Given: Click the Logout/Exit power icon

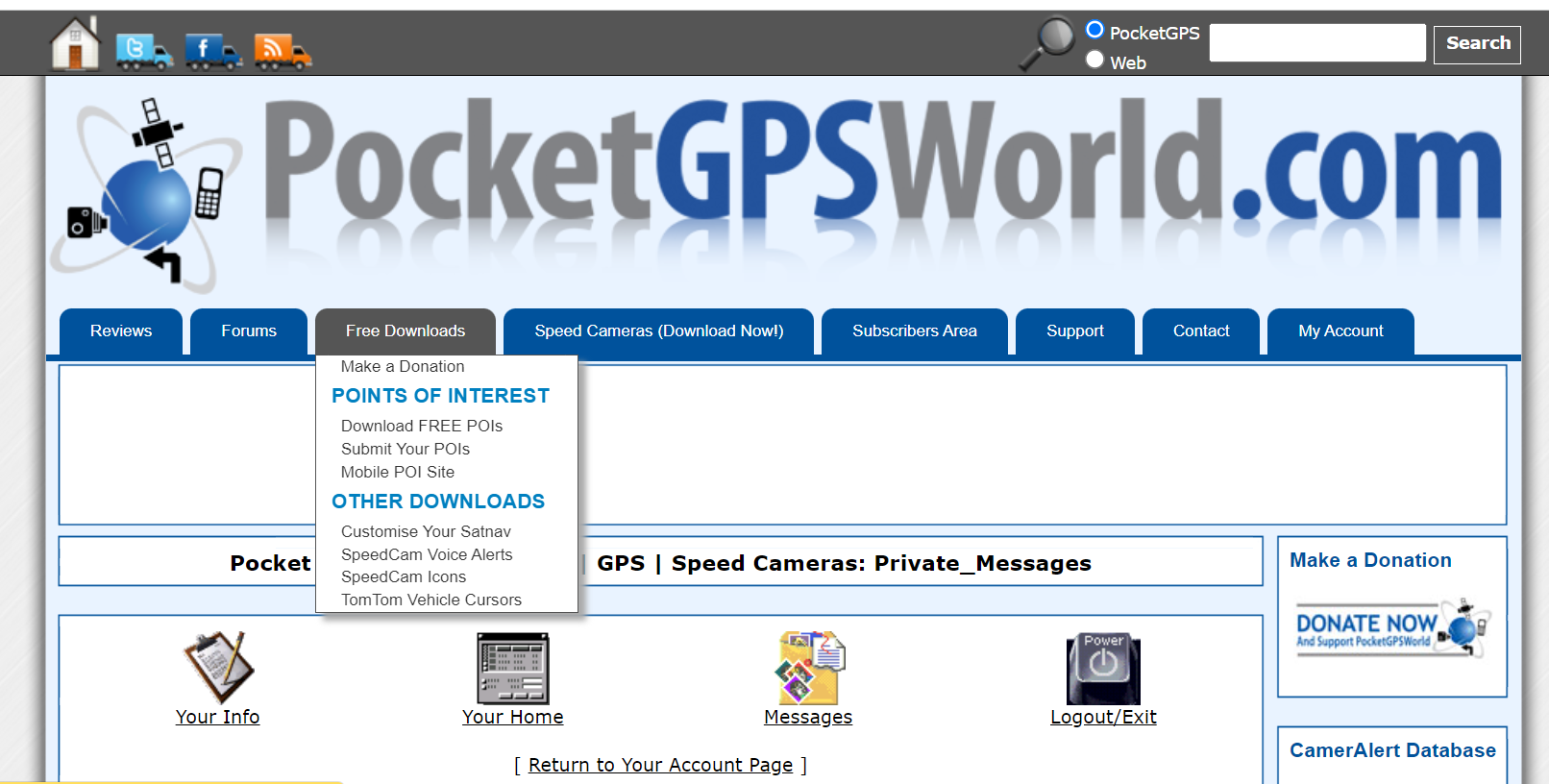Looking at the screenshot, I should 1103,668.
